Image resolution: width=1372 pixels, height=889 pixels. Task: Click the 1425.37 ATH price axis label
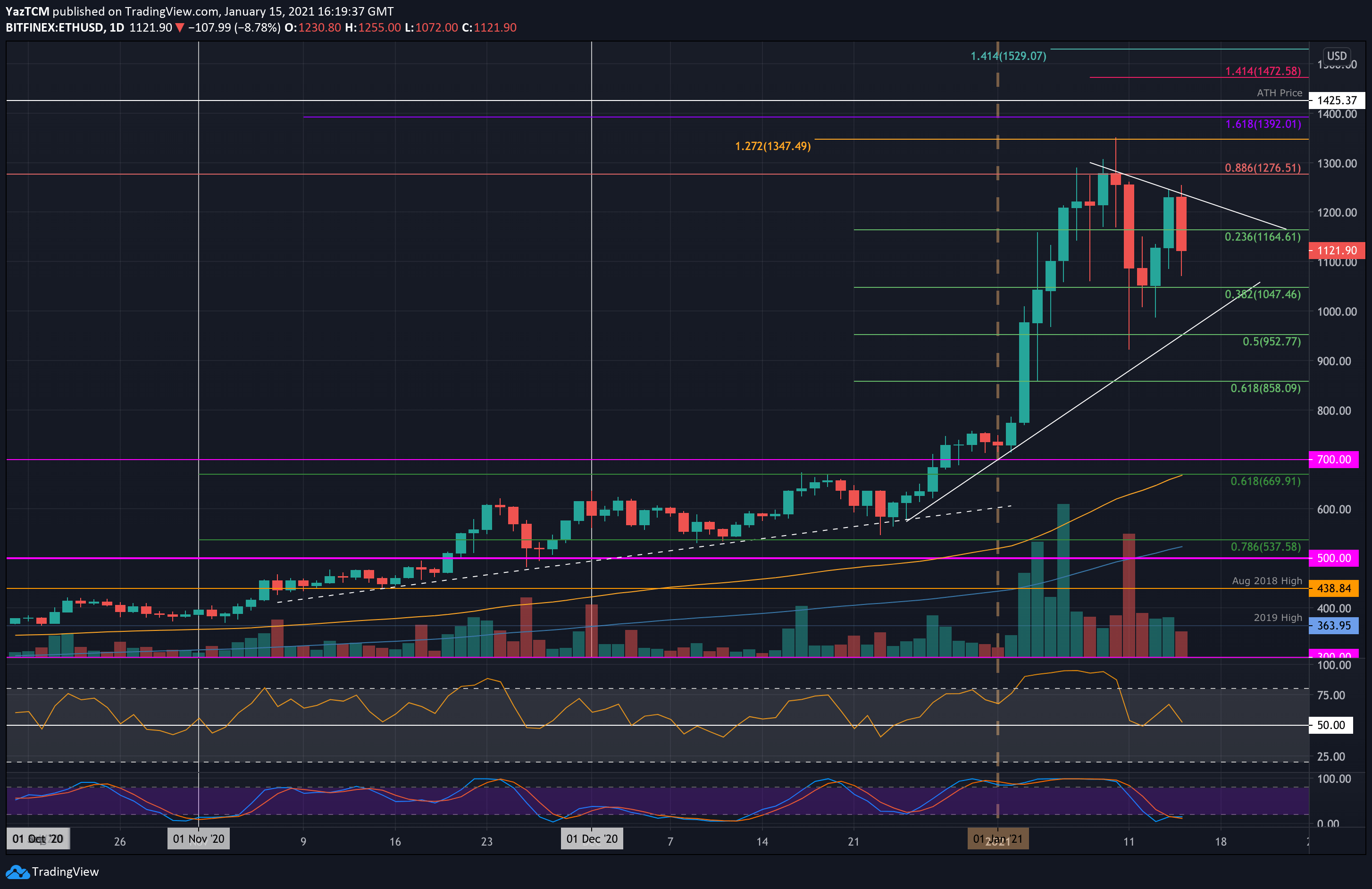tap(1336, 101)
